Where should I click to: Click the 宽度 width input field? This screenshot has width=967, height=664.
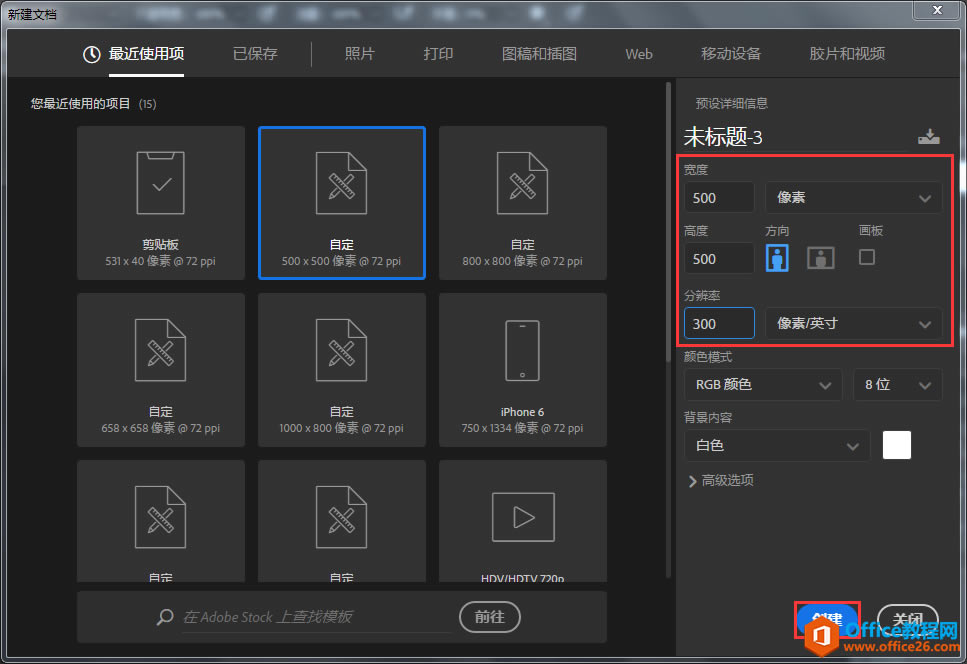click(719, 198)
